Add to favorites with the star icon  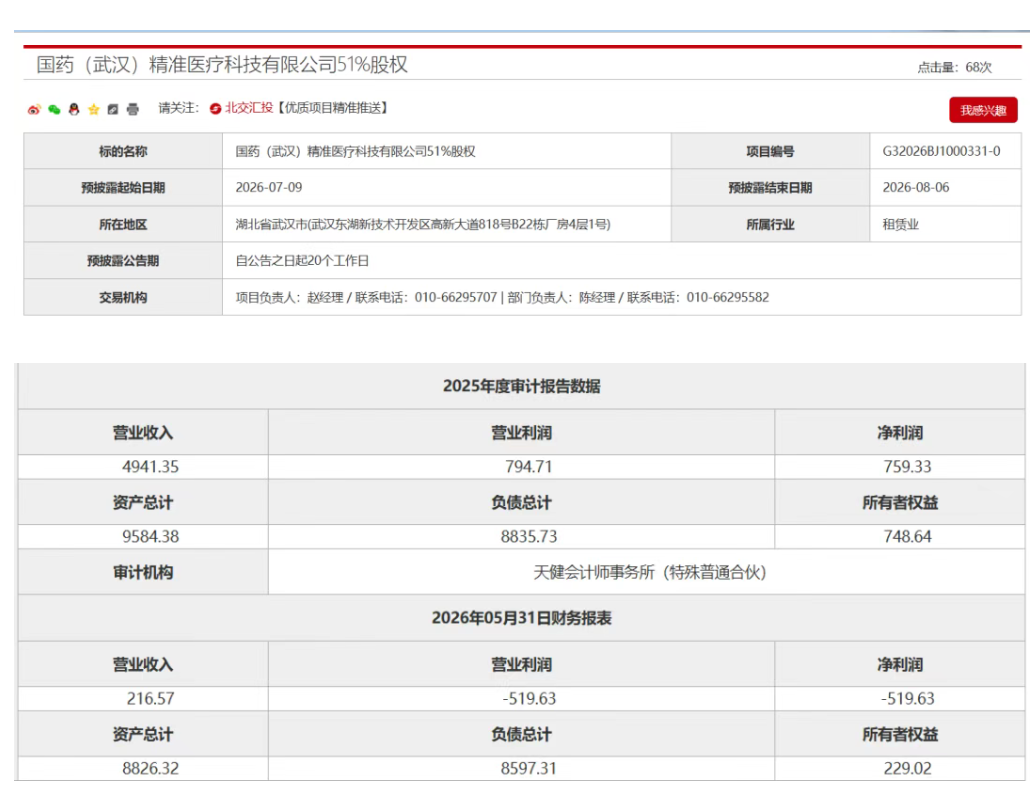pyautogui.click(x=94, y=109)
